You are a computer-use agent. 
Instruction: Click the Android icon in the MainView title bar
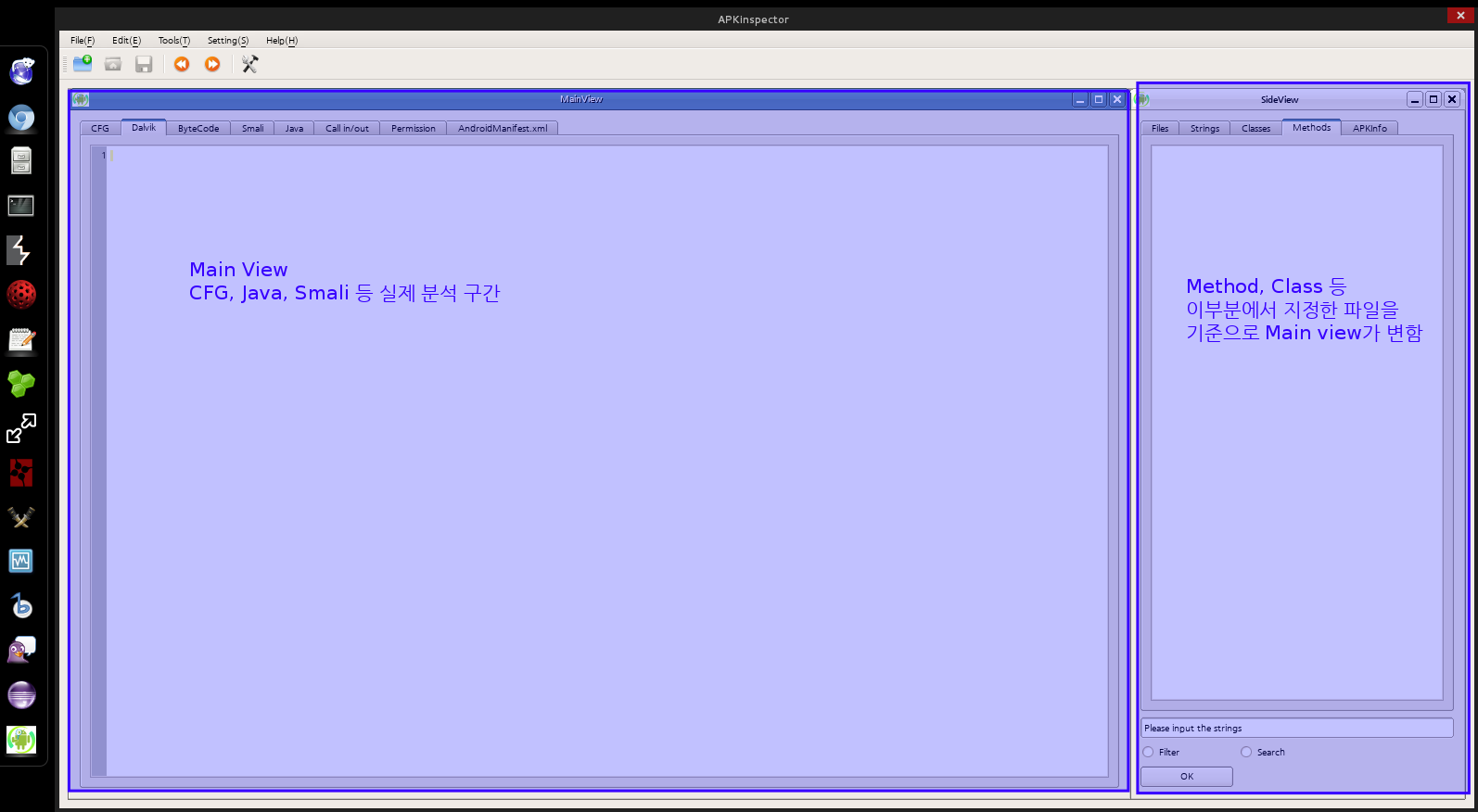pos(81,99)
